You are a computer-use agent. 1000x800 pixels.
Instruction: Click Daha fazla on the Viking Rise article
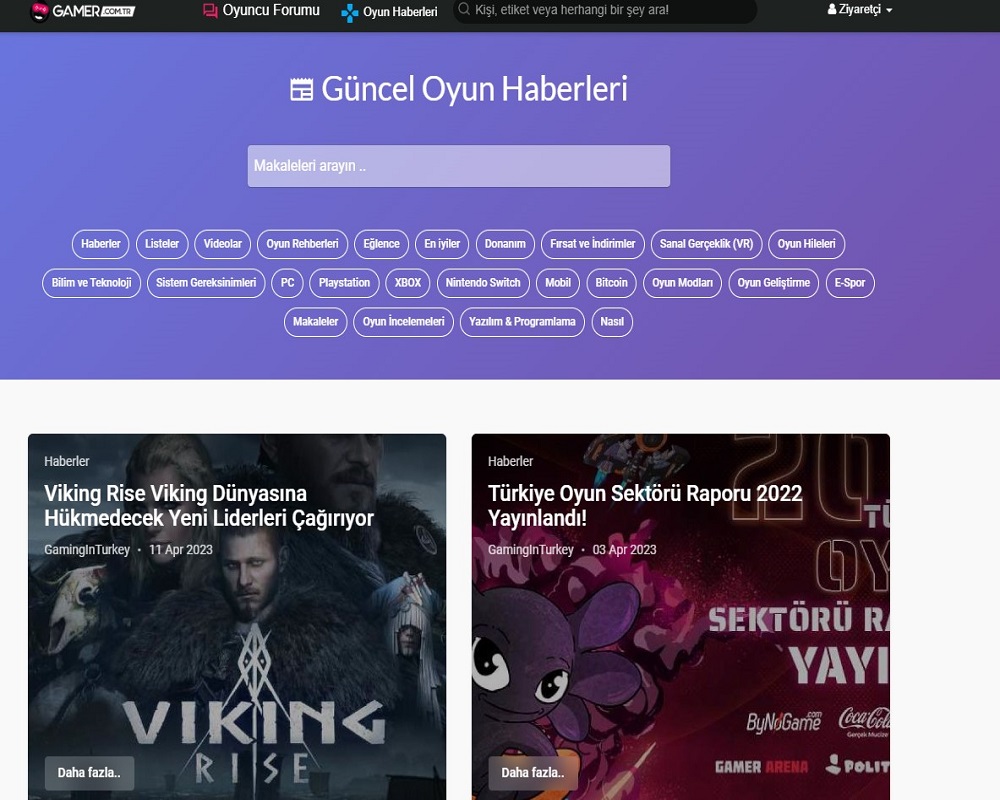coord(89,773)
